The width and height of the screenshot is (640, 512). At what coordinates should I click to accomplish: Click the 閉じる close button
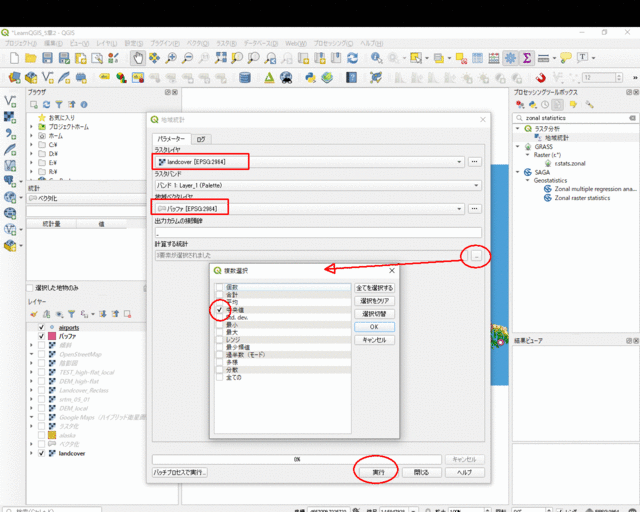click(421, 472)
